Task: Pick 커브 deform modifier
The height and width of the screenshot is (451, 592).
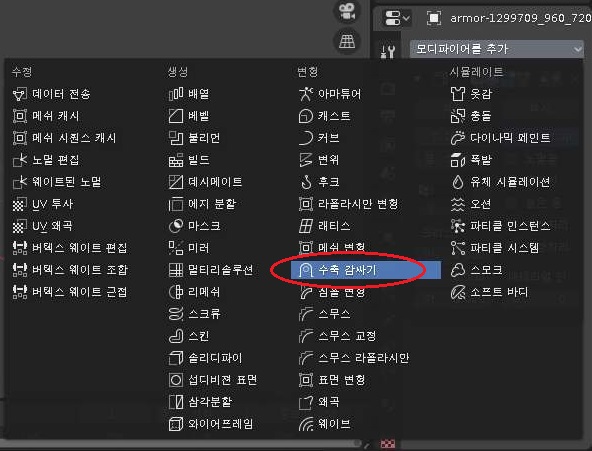Action: pos(319,138)
